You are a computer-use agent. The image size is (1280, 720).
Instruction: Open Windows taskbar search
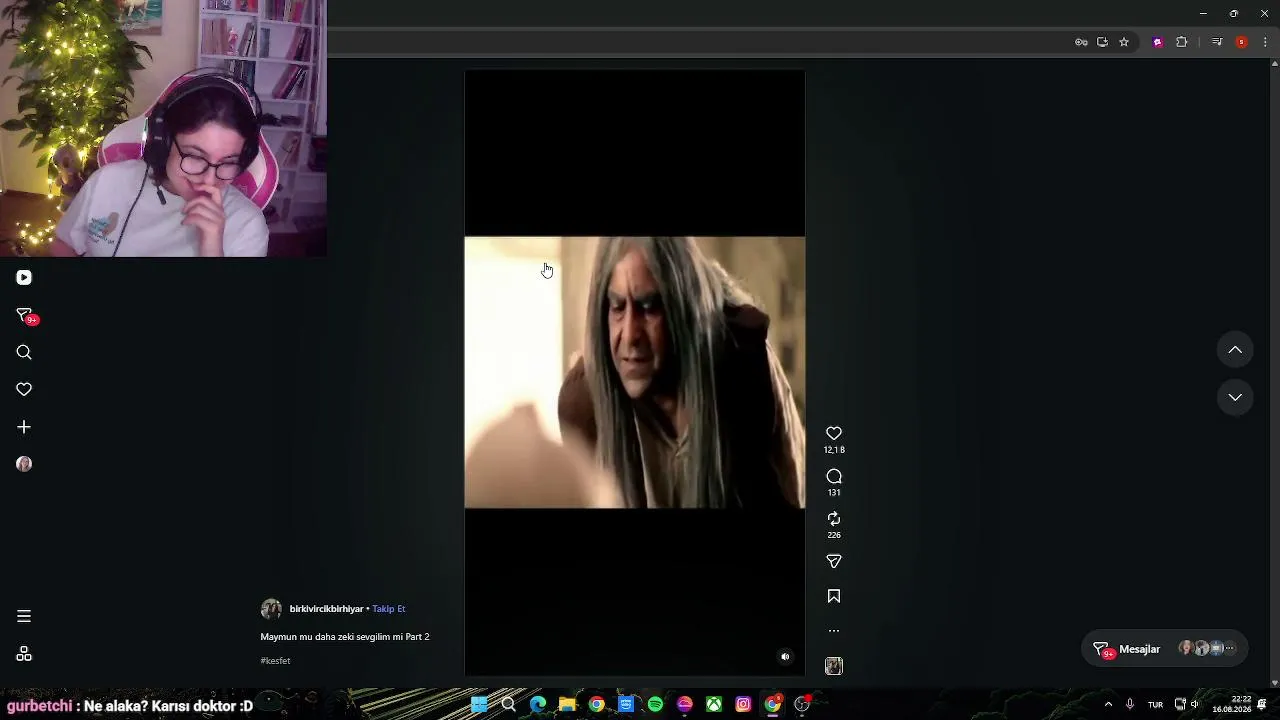508,704
